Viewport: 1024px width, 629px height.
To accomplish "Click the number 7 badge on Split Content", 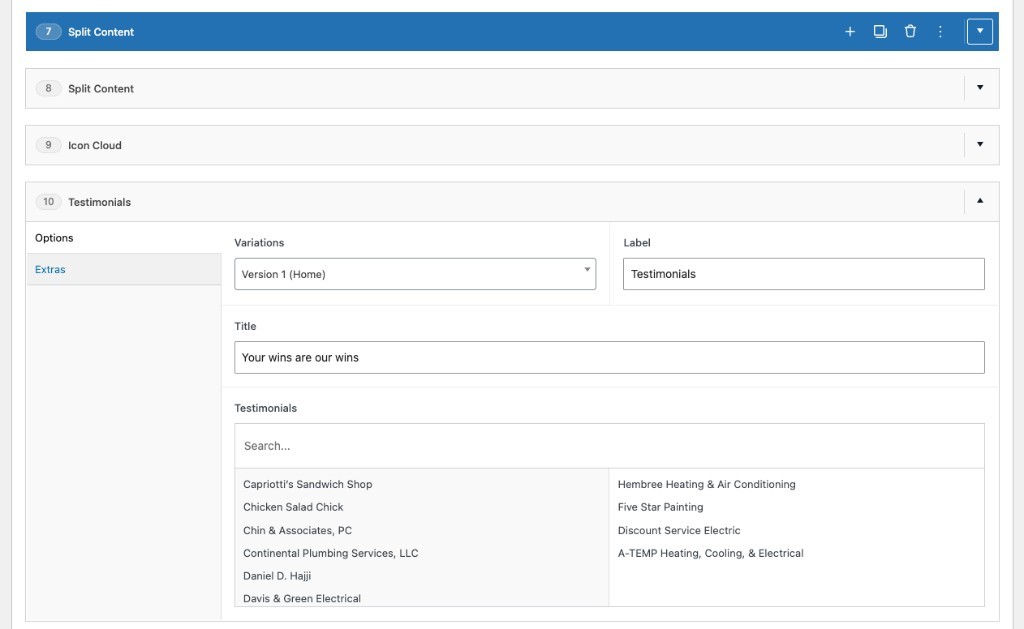I will (x=48, y=31).
